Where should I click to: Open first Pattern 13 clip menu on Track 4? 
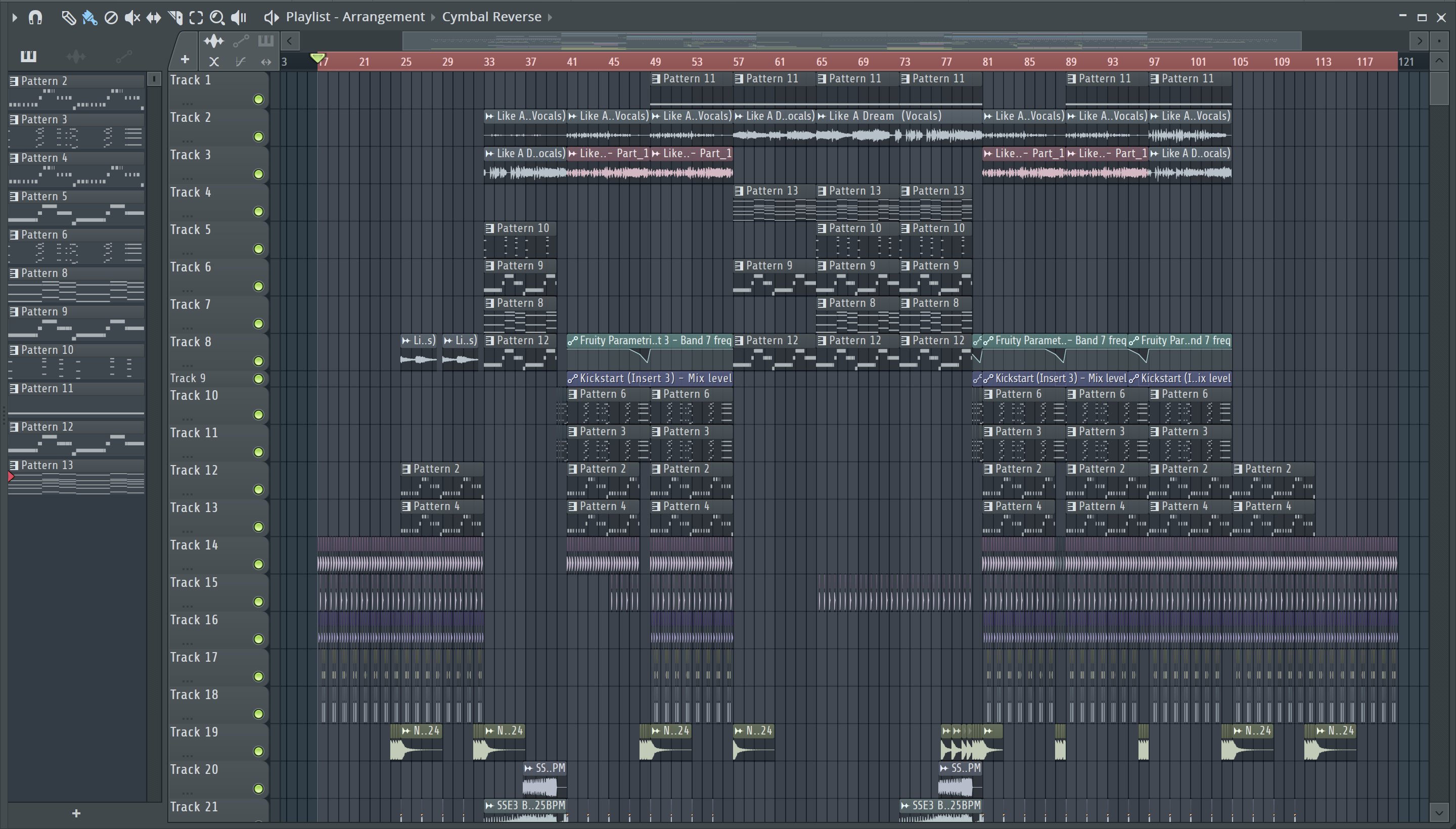point(739,191)
